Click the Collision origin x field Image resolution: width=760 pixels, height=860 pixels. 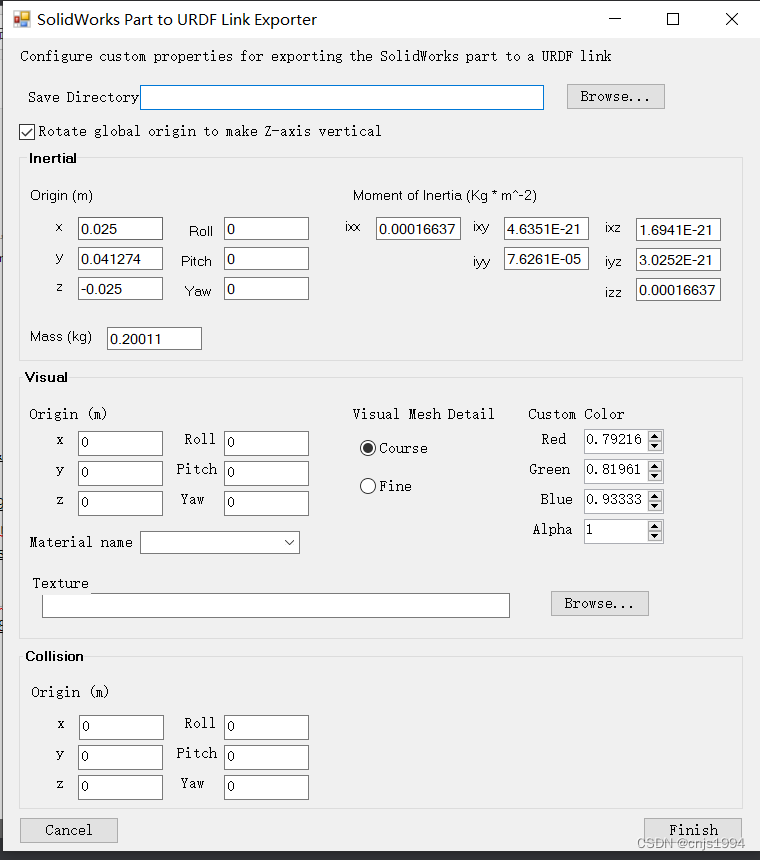click(121, 727)
